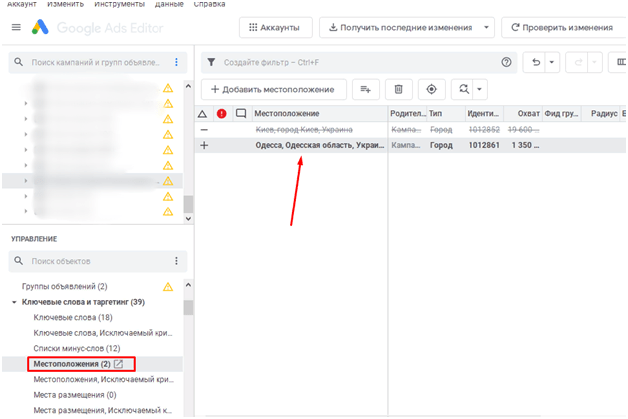Sort by red error column header
Screen dimensions: 628x419
pos(221,114)
